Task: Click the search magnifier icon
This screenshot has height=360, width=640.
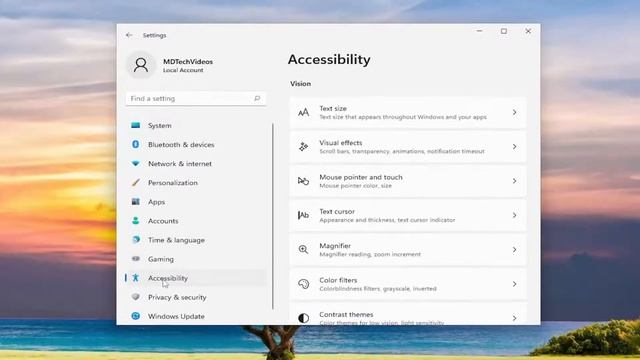Action: pyautogui.click(x=257, y=98)
